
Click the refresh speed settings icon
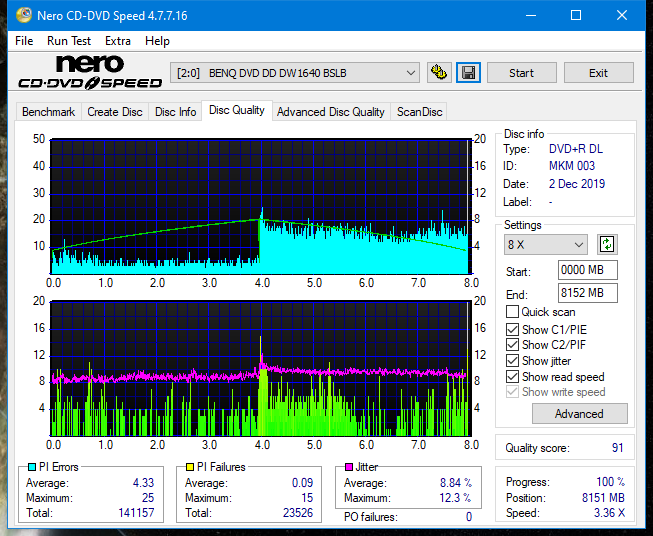coord(607,244)
